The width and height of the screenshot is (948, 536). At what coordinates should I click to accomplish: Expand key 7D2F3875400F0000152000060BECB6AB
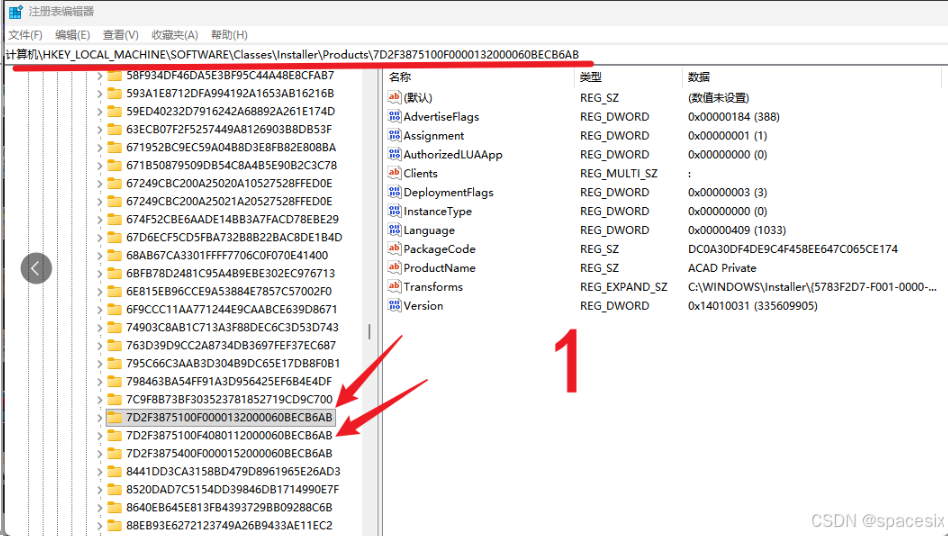[100, 454]
